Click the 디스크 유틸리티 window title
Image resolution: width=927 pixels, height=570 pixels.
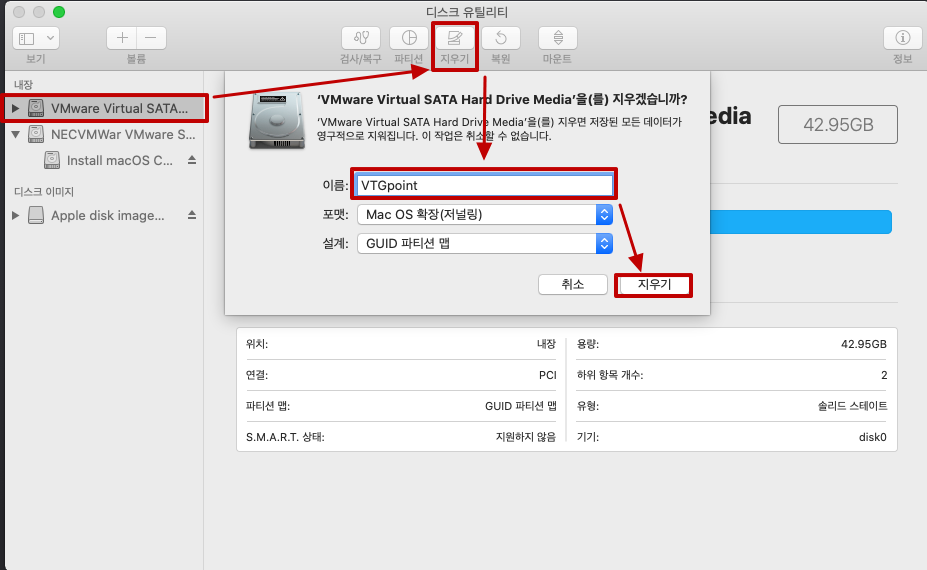(x=466, y=12)
